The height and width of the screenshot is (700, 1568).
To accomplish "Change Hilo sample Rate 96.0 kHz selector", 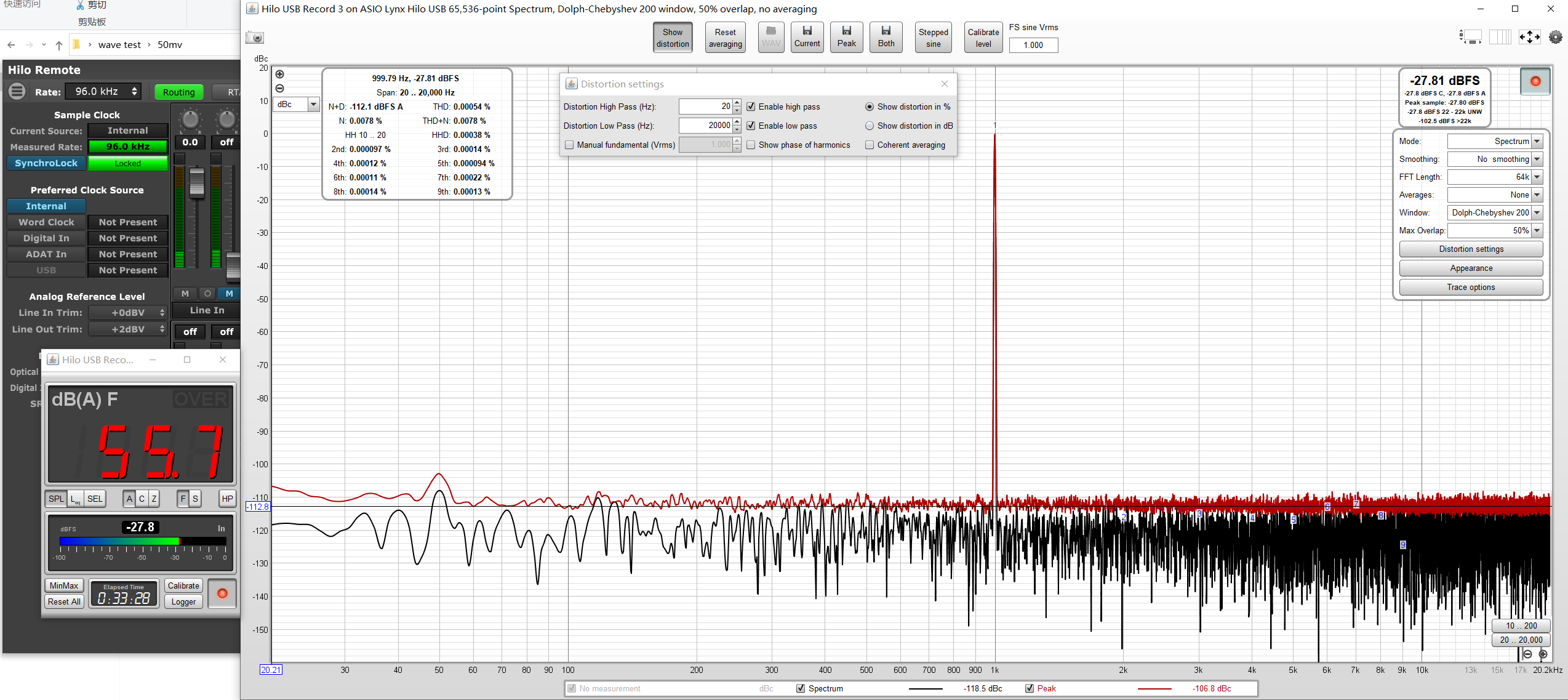I will tap(103, 91).
